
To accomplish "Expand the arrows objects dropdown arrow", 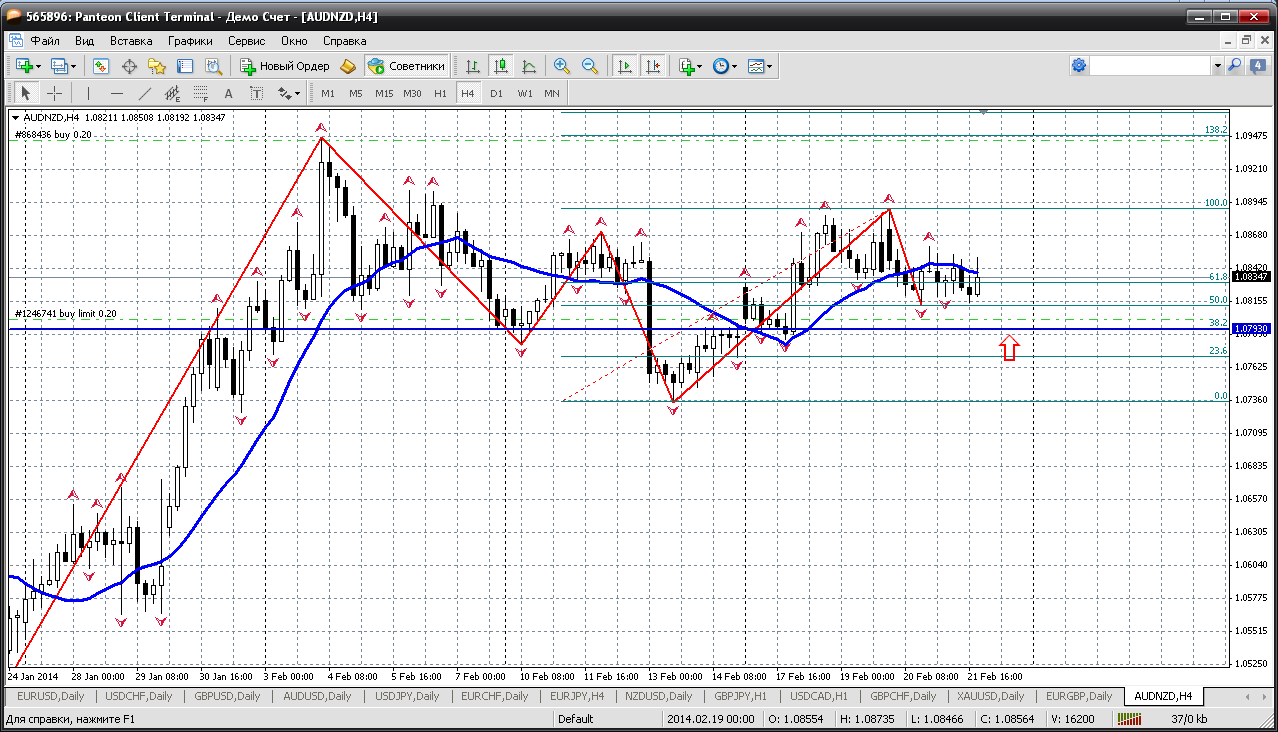I will 297,93.
